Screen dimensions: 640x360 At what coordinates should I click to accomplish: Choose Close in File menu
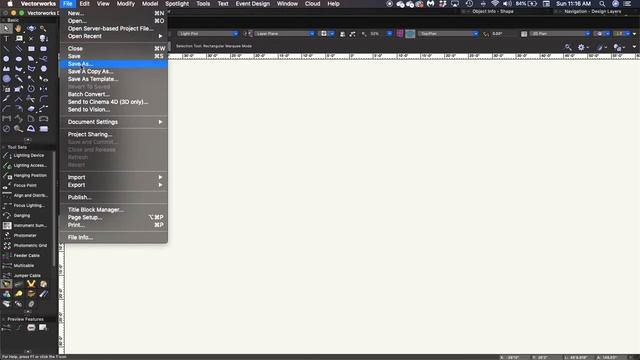pyautogui.click(x=113, y=49)
